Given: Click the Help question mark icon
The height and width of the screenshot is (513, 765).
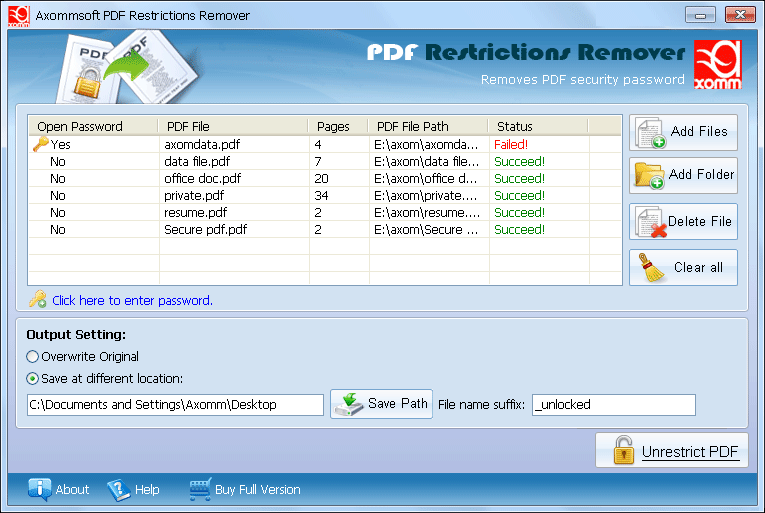Looking at the screenshot, I should click(x=119, y=490).
